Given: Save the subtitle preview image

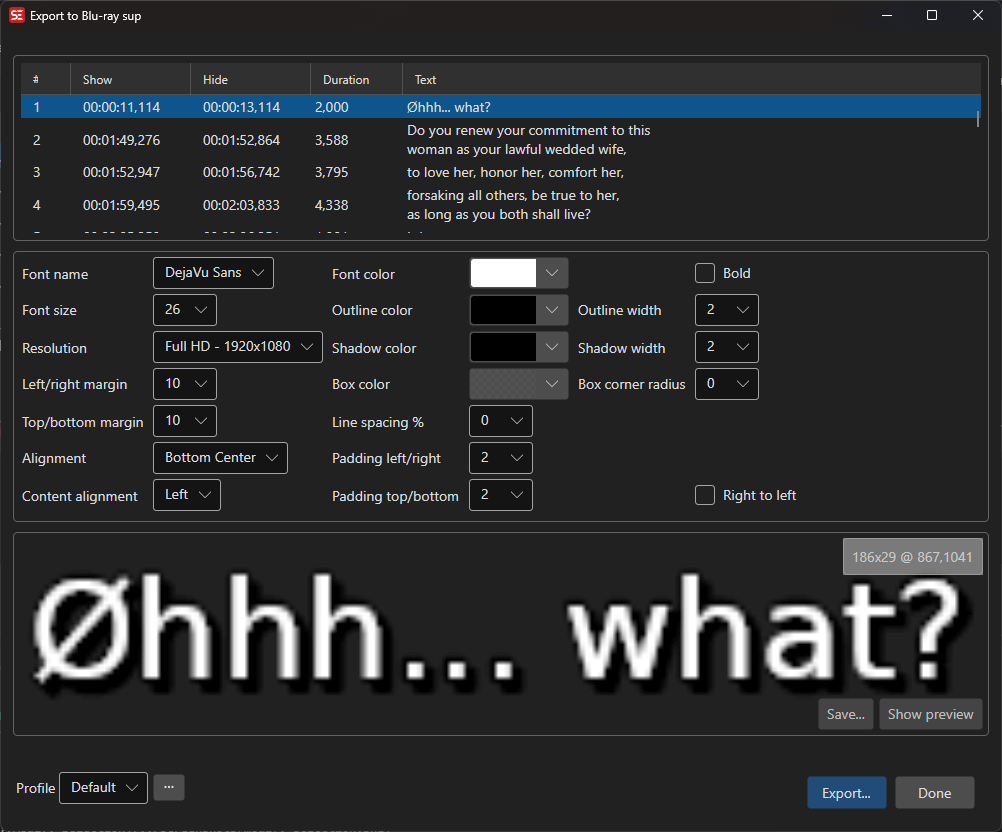Looking at the screenshot, I should [845, 714].
